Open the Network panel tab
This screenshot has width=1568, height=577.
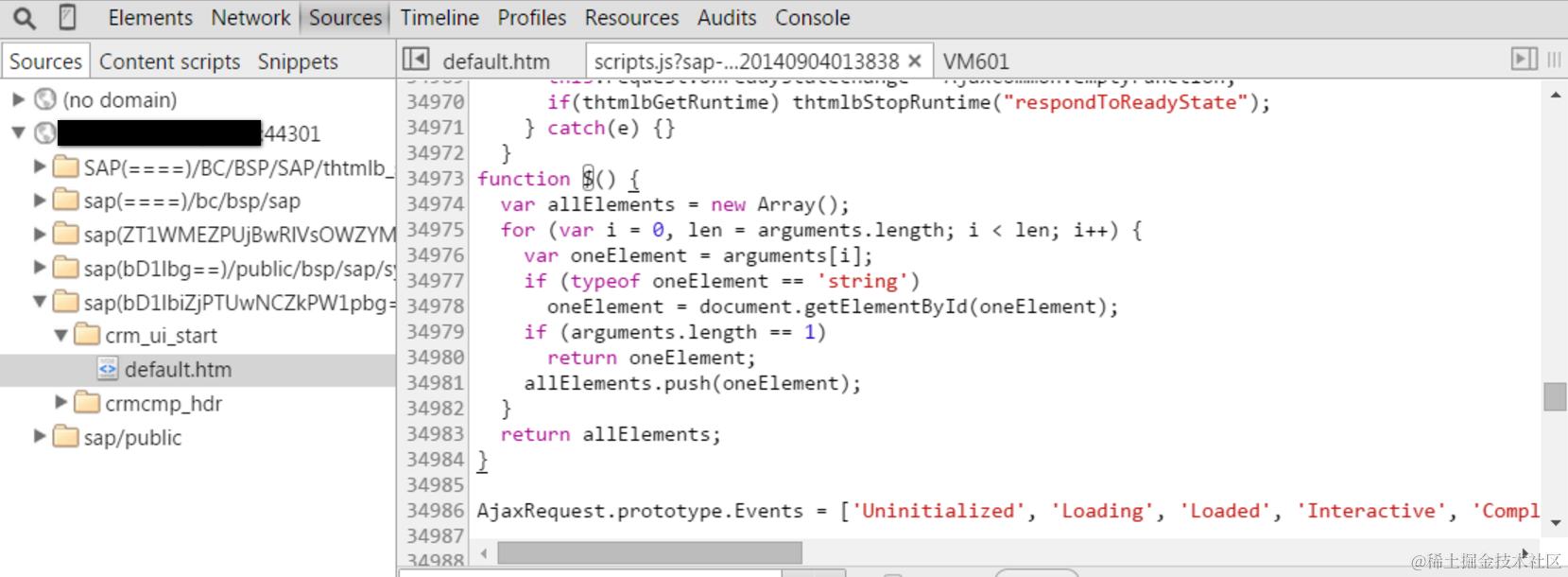(x=250, y=18)
